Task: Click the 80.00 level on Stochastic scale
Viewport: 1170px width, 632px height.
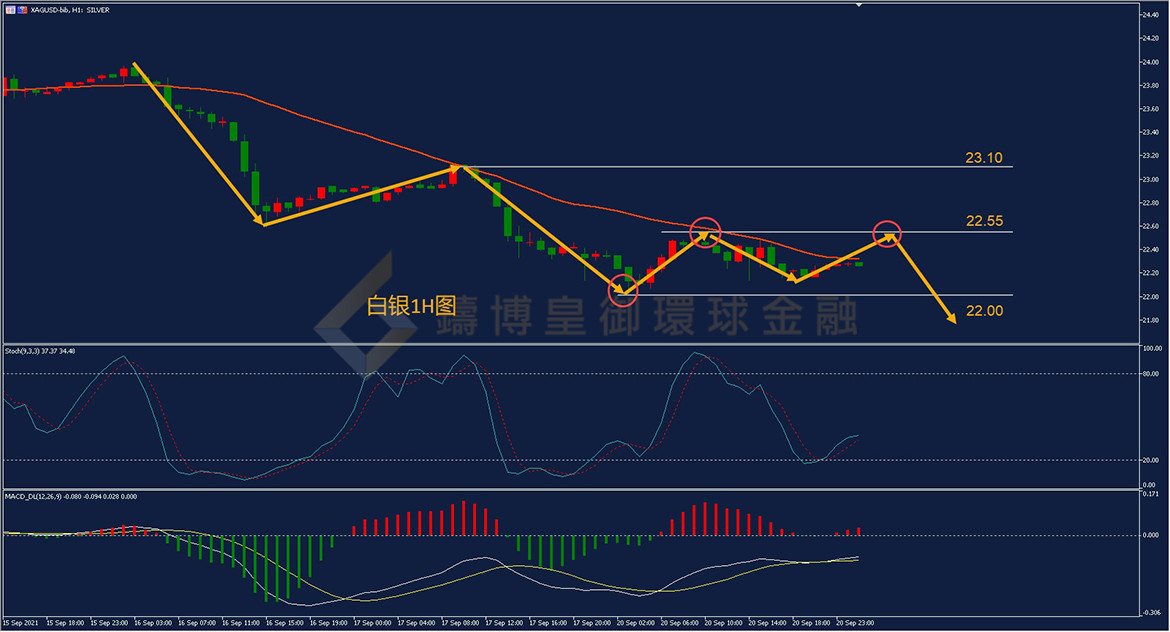Action: pos(1148,374)
